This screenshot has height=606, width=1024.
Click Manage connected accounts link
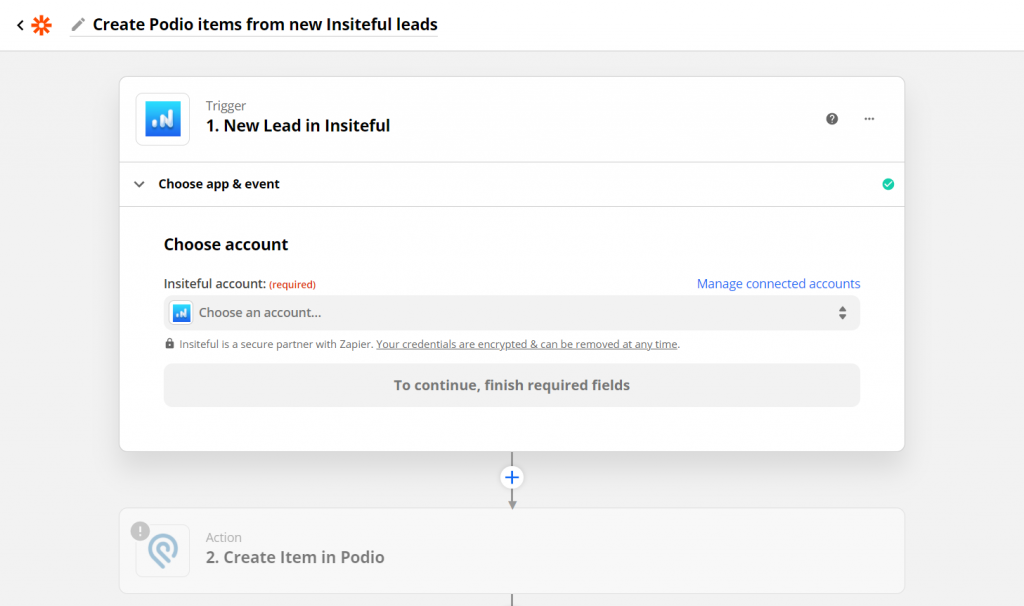[x=778, y=283]
